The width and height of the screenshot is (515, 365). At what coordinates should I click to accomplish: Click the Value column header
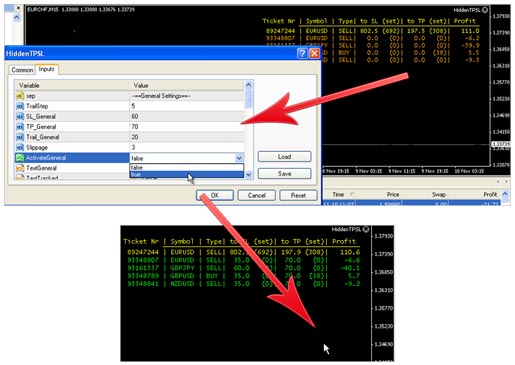(187, 86)
